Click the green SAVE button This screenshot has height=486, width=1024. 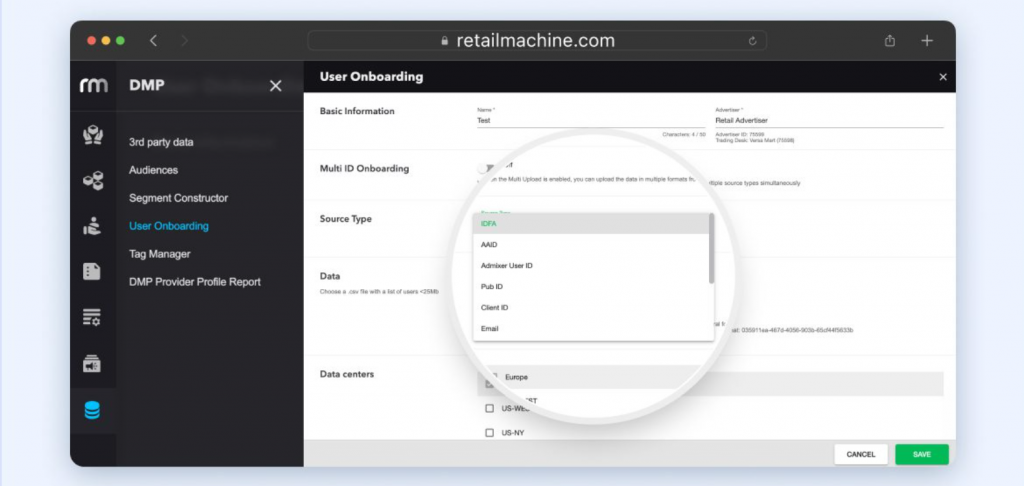921,454
